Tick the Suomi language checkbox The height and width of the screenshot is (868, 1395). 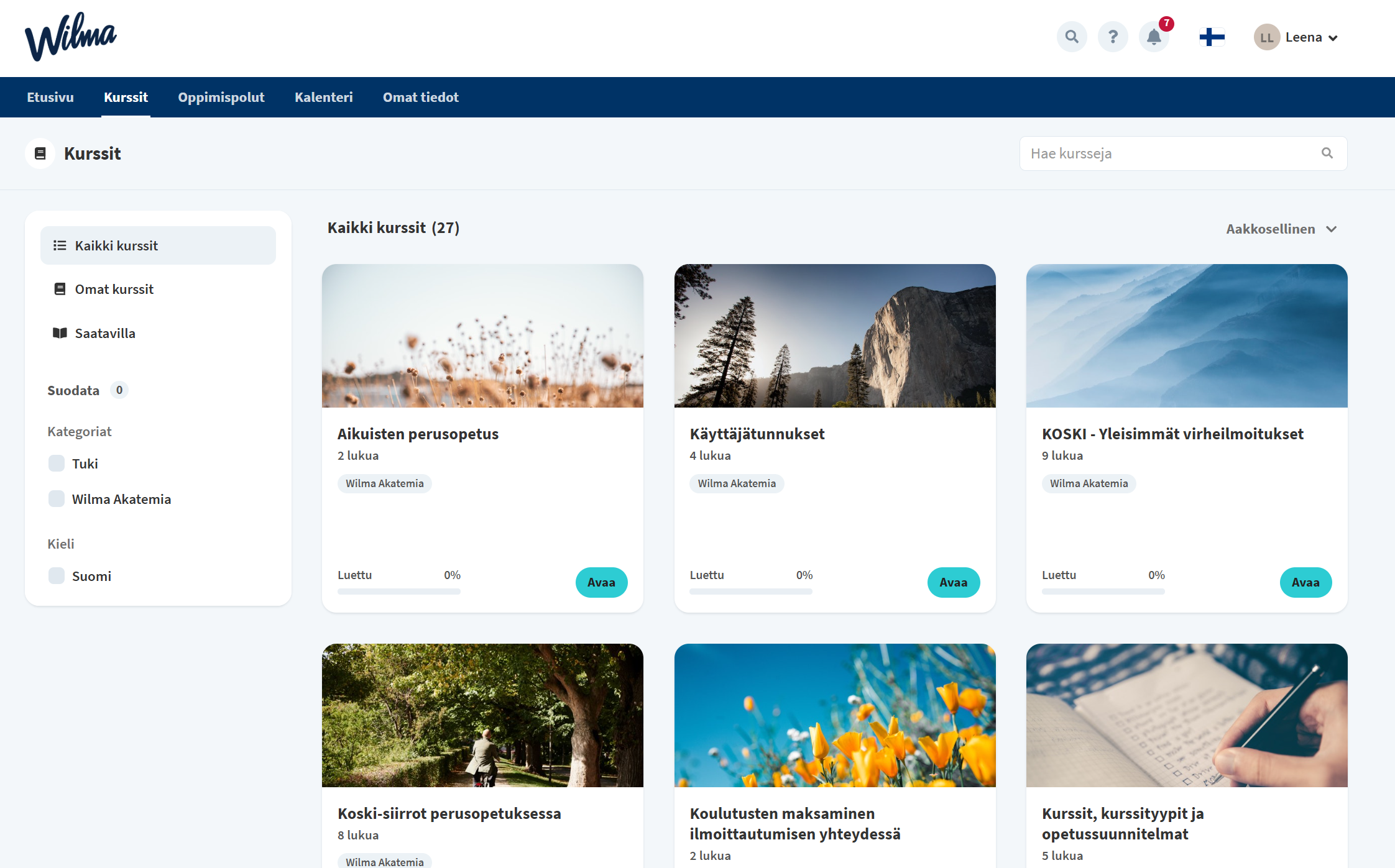57,576
